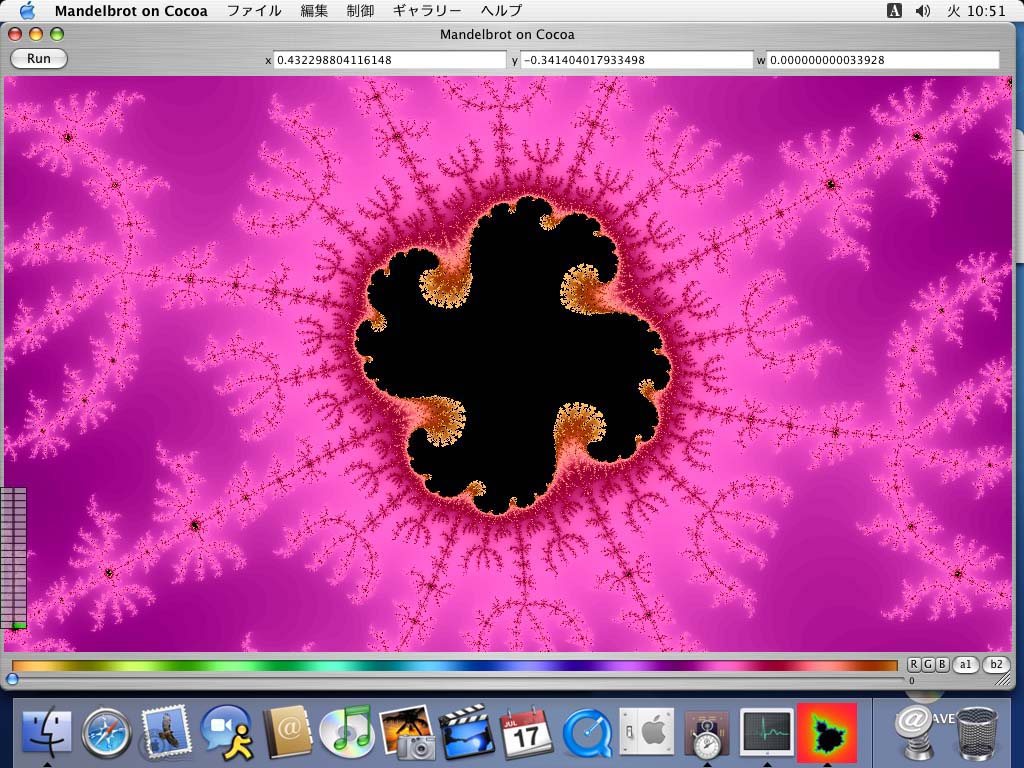Viewport: 1024px width, 768px height.
Task: Launch iMovie from the Dock
Action: click(x=466, y=731)
